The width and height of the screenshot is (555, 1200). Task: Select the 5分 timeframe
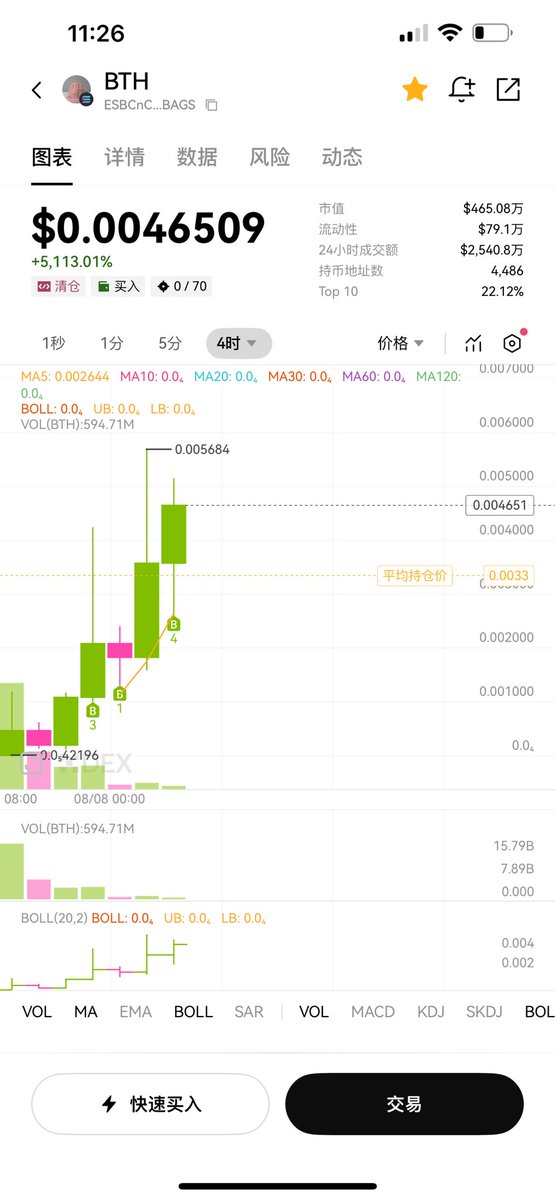coord(170,343)
